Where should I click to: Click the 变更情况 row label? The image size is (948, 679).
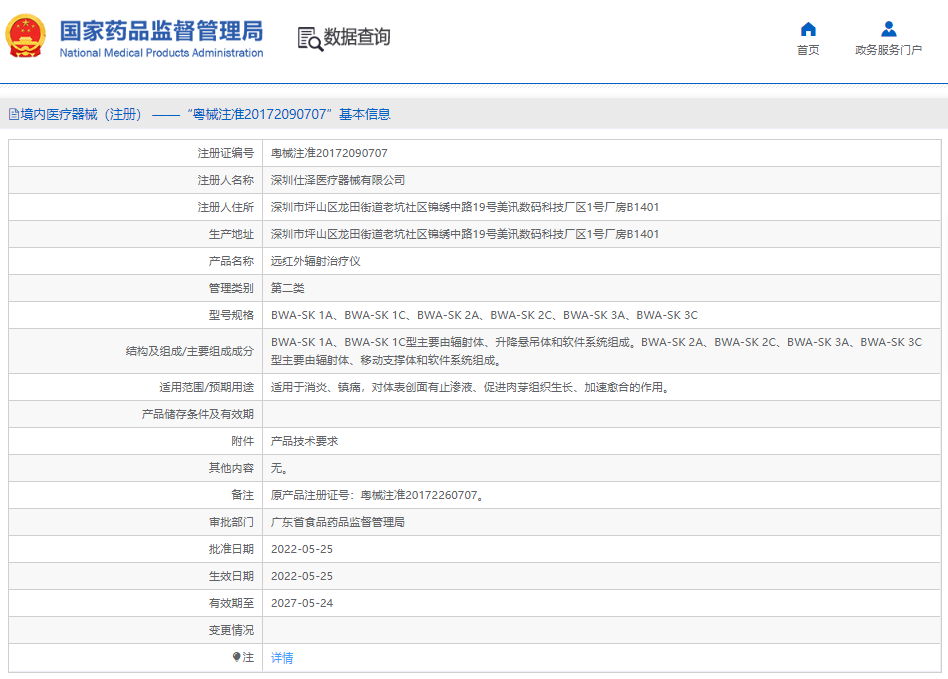coord(231,631)
